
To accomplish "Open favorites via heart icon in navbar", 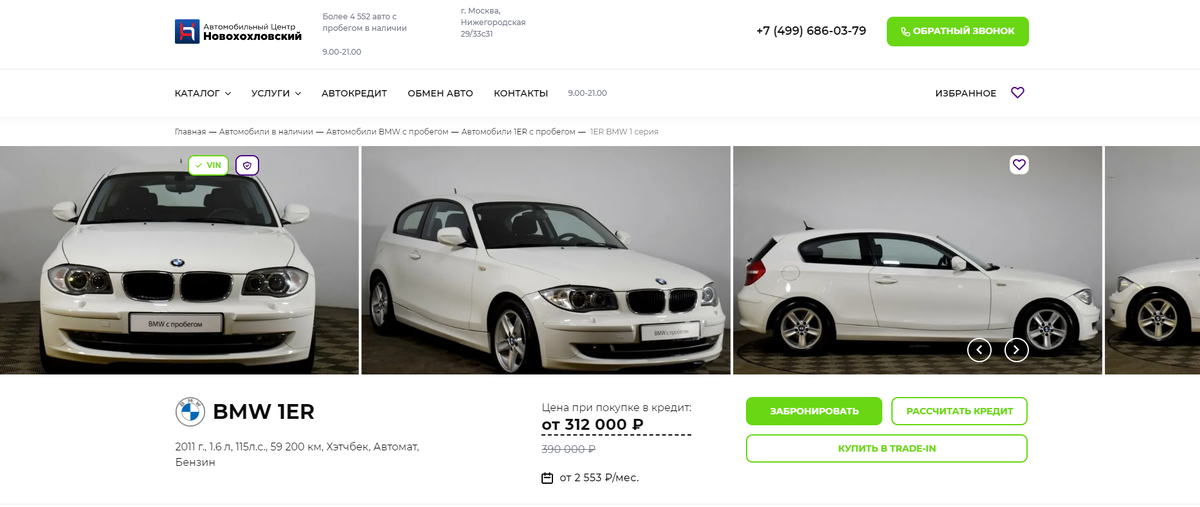I will point(1018,93).
